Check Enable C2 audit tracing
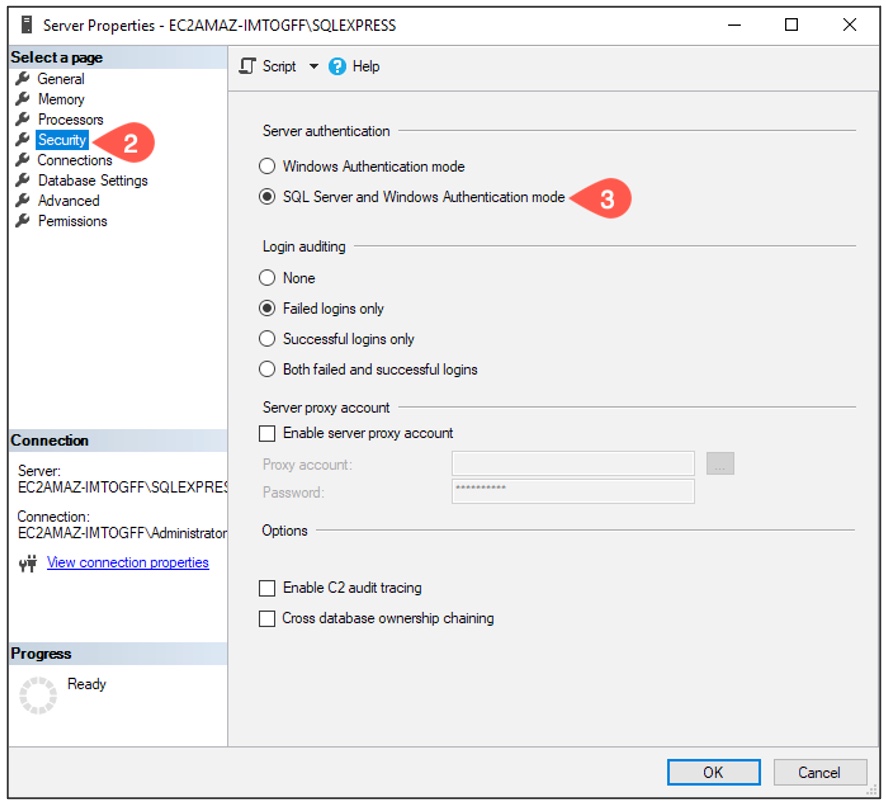 pyautogui.click(x=268, y=588)
